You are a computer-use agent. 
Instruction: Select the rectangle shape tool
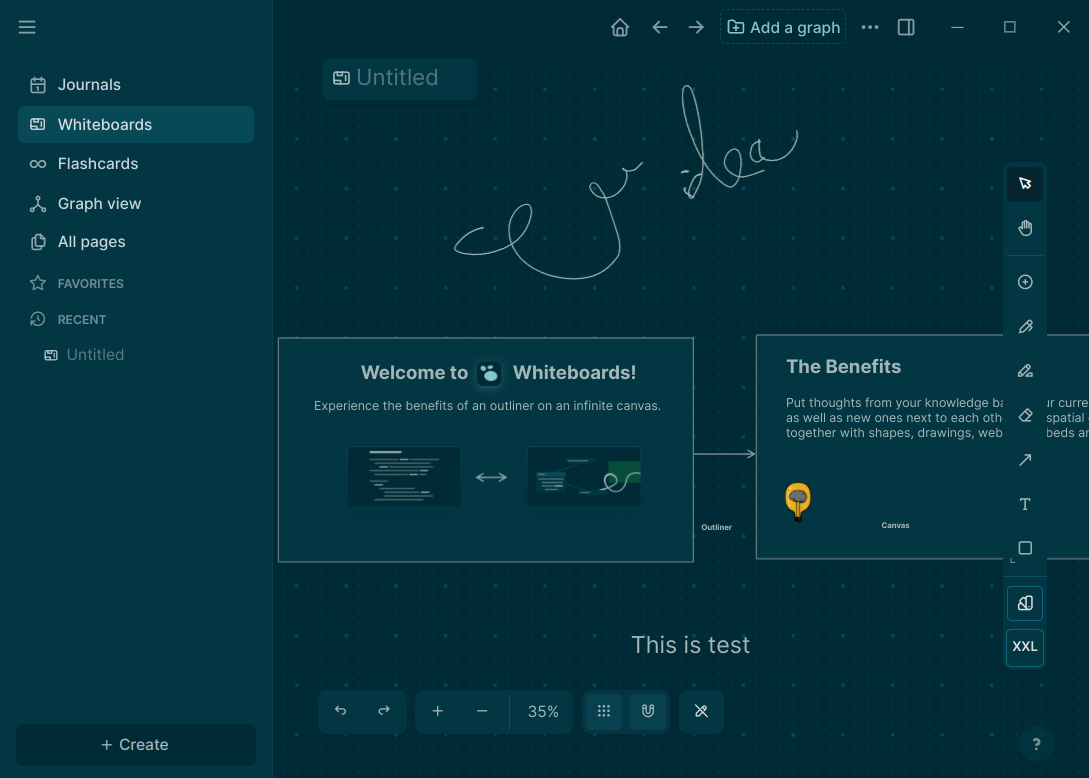pyautogui.click(x=1025, y=548)
